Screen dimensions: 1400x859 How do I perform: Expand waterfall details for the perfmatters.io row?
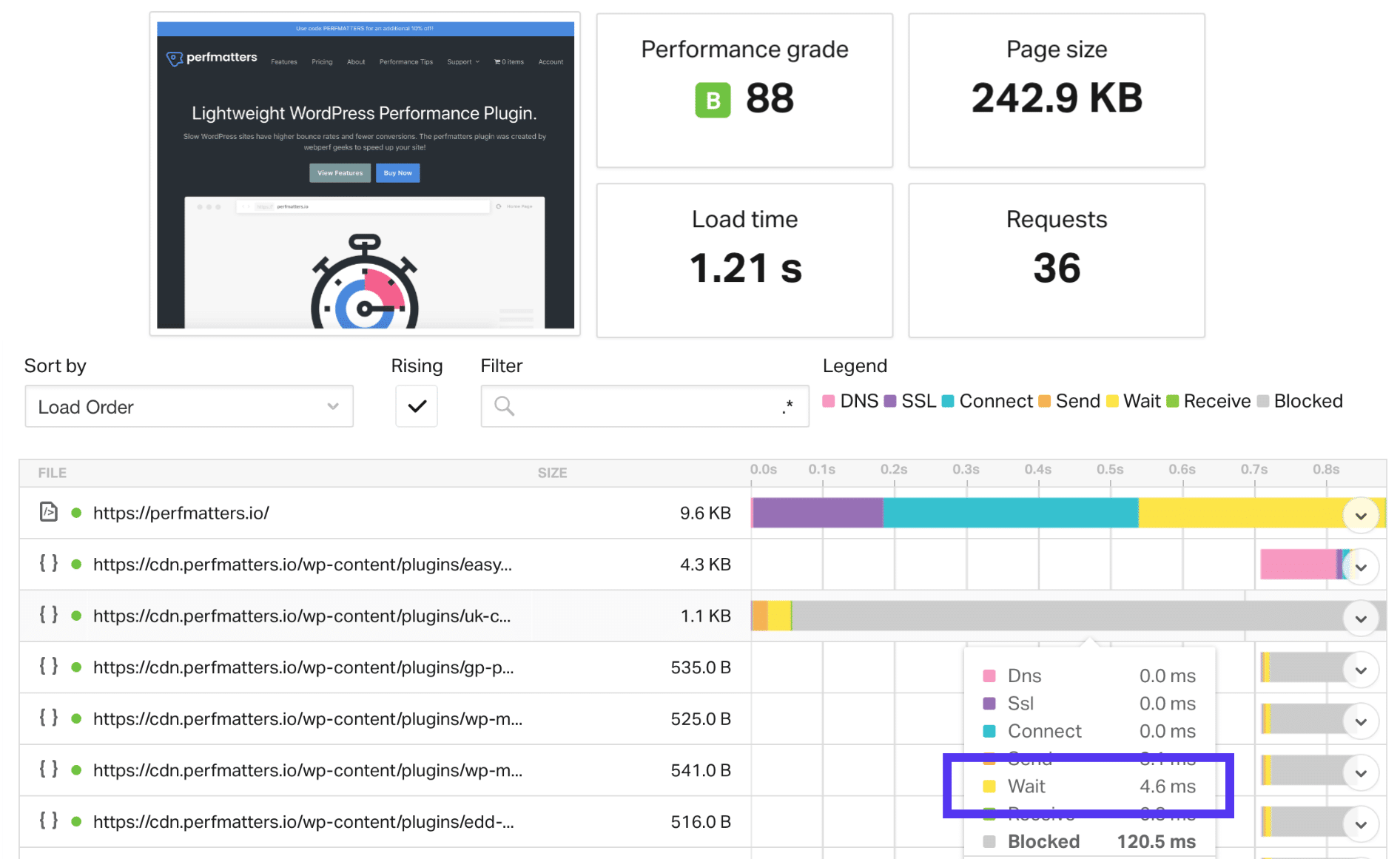[x=1361, y=513]
